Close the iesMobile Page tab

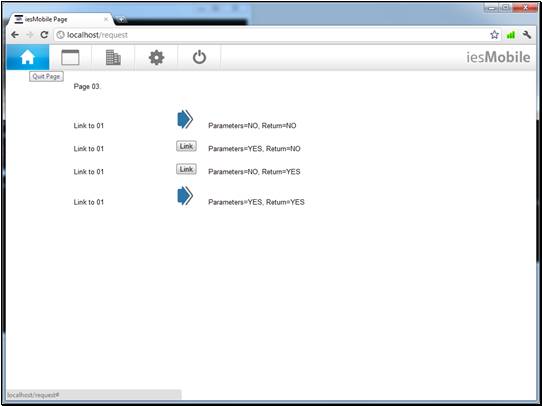pos(106,19)
